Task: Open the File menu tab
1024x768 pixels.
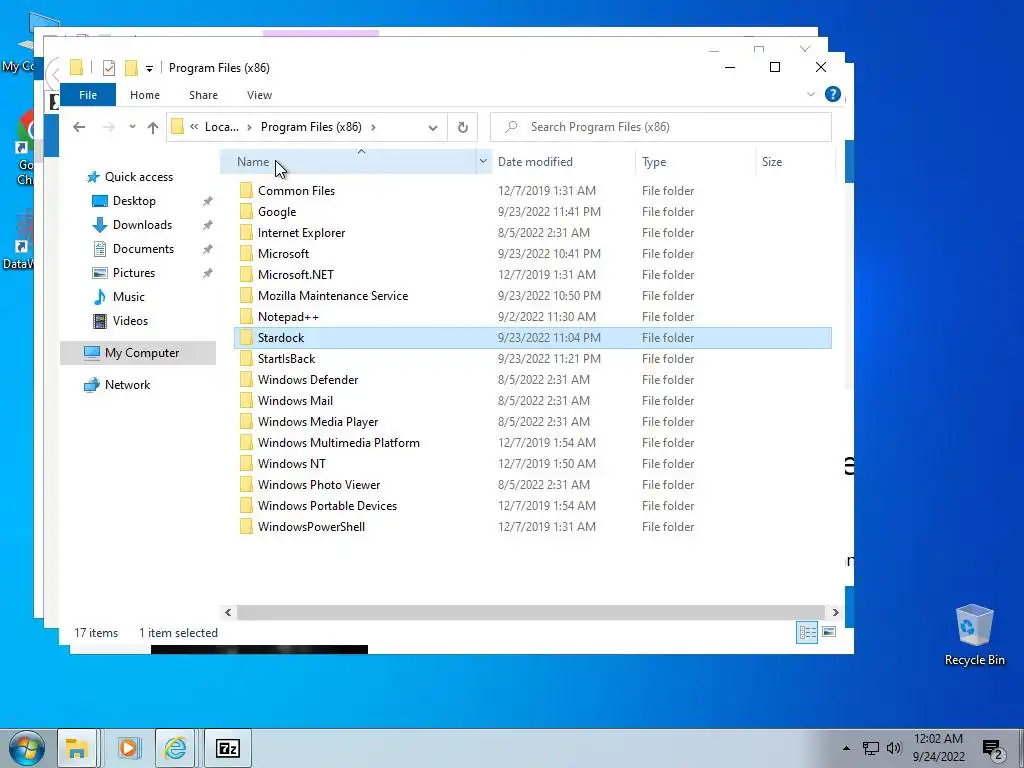Action: click(x=88, y=95)
